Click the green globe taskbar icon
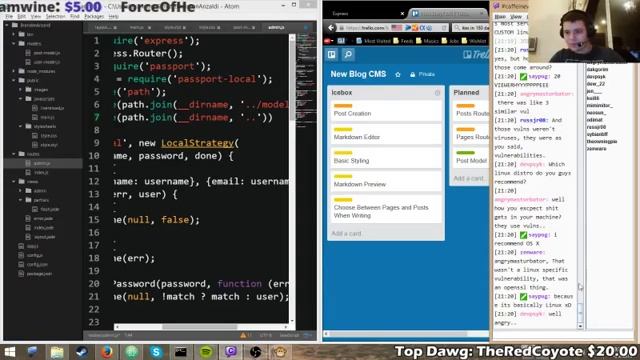The image size is (640, 360). (x=131, y=351)
